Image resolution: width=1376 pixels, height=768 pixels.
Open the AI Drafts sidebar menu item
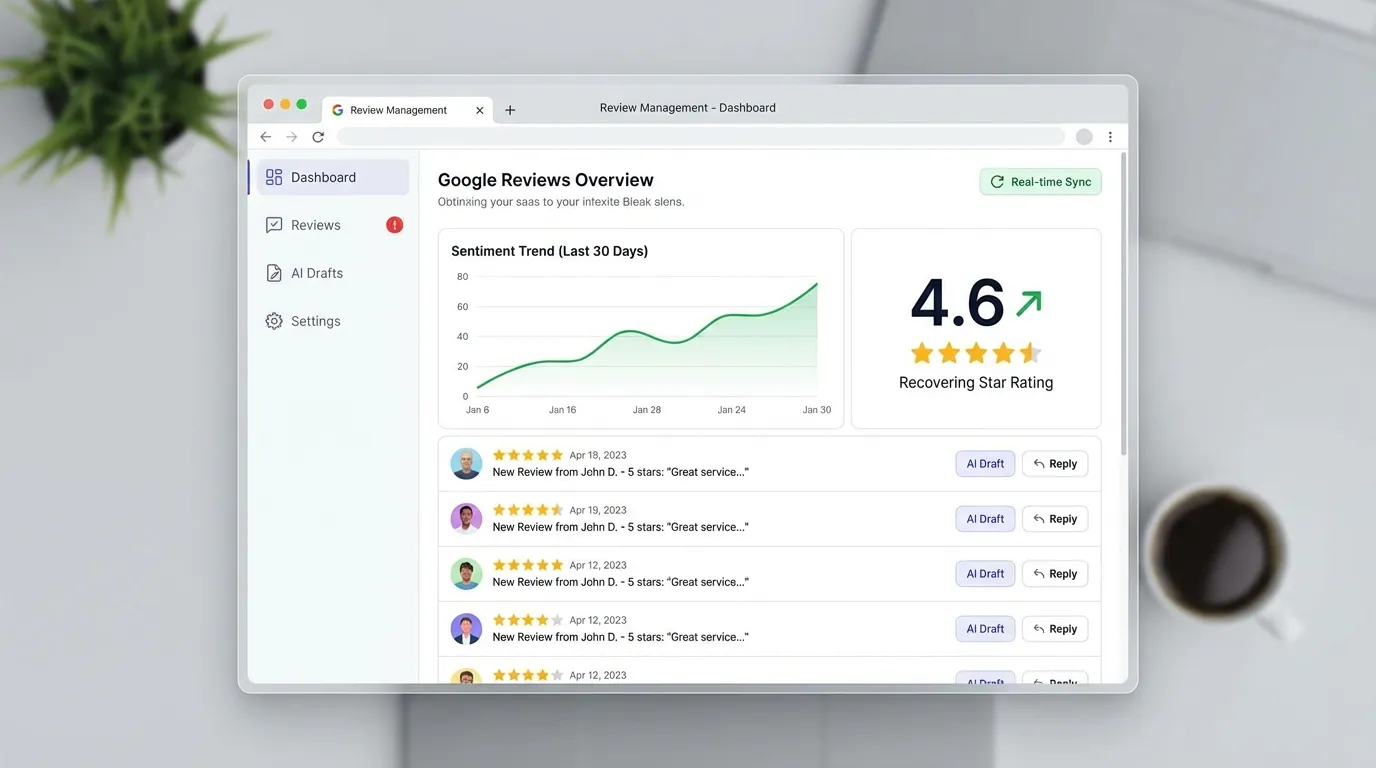[x=317, y=273]
